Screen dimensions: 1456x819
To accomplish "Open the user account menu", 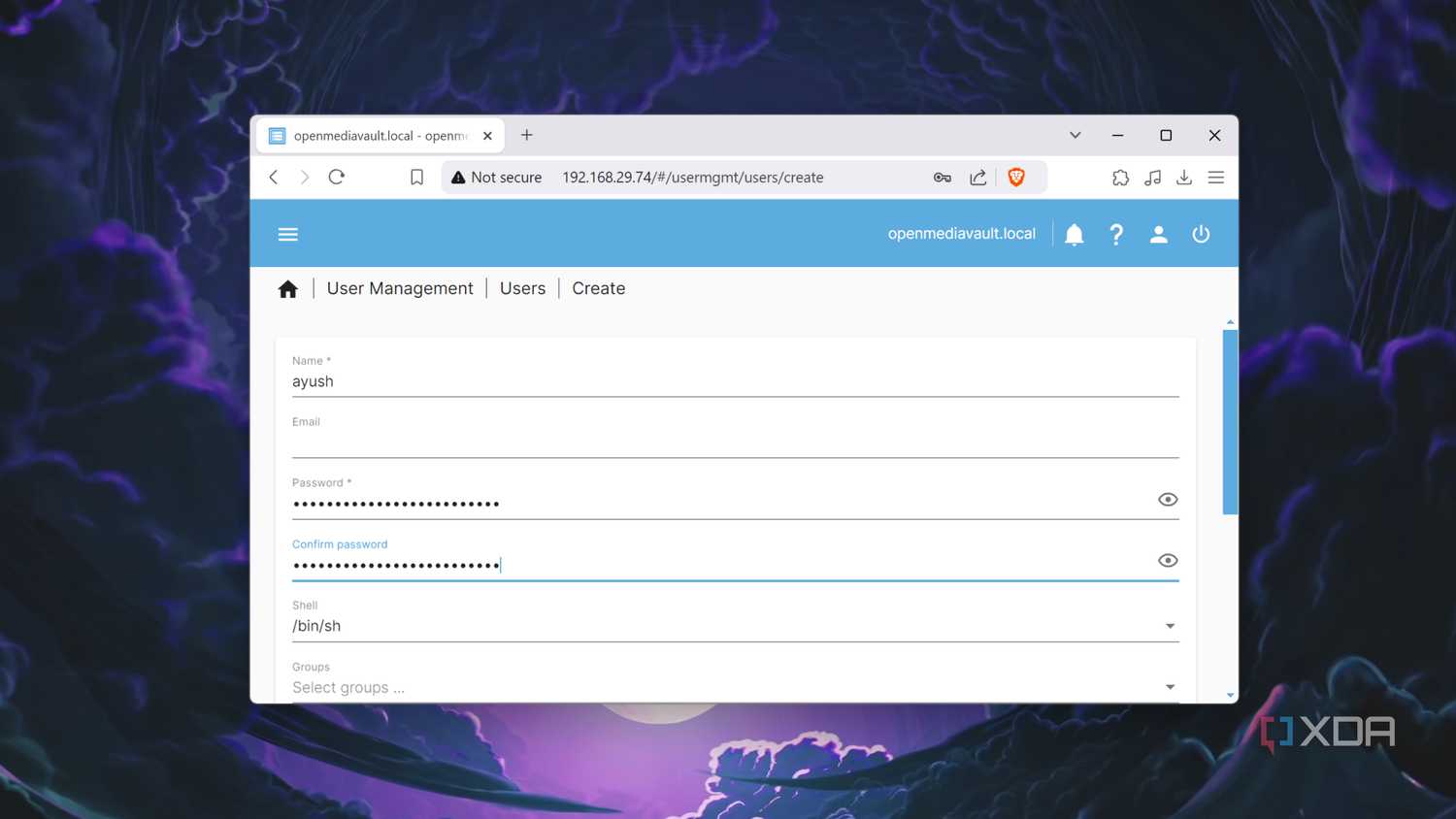I will (1158, 234).
